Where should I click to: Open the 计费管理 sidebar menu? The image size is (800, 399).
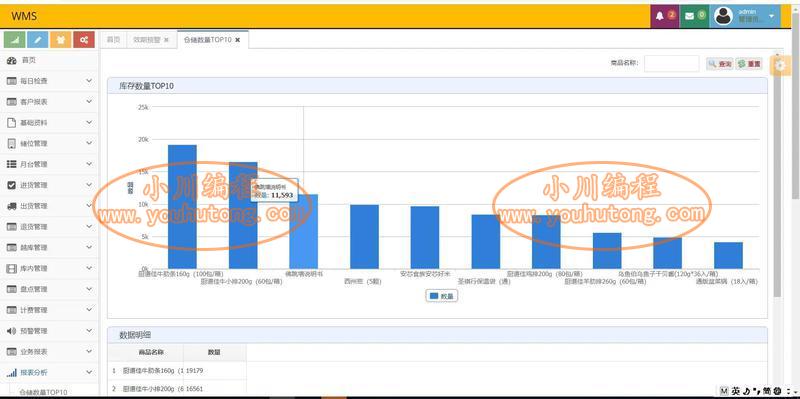point(49,310)
